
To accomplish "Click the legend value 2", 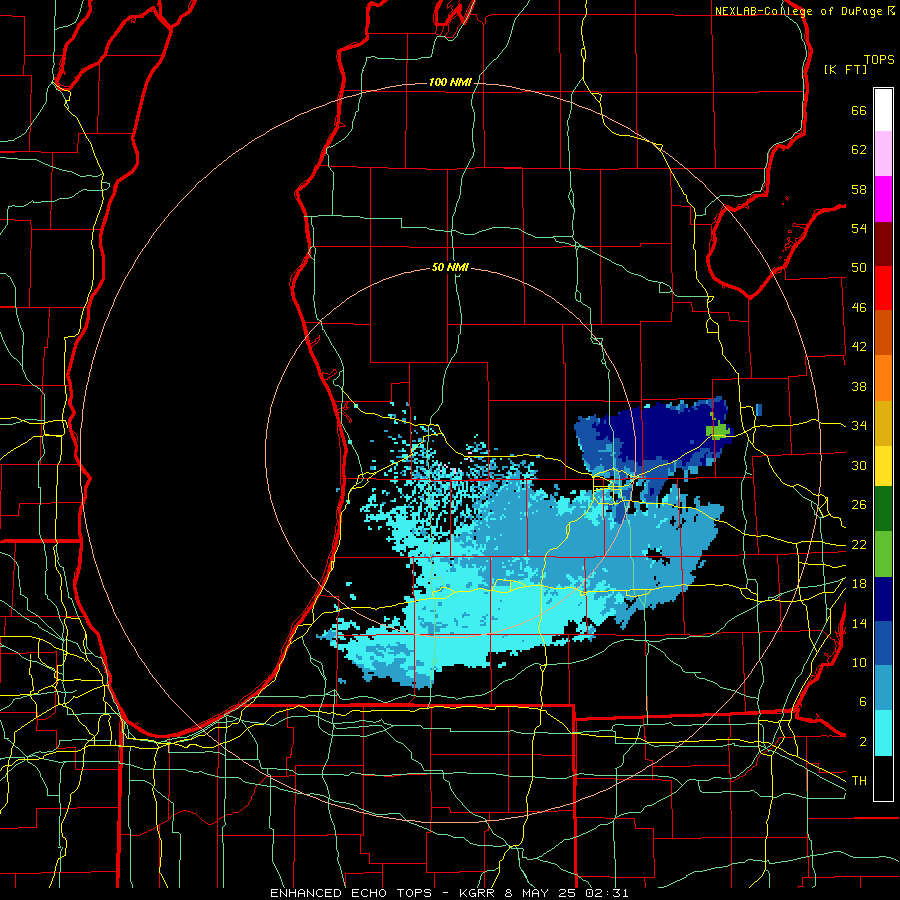I will [x=862, y=742].
